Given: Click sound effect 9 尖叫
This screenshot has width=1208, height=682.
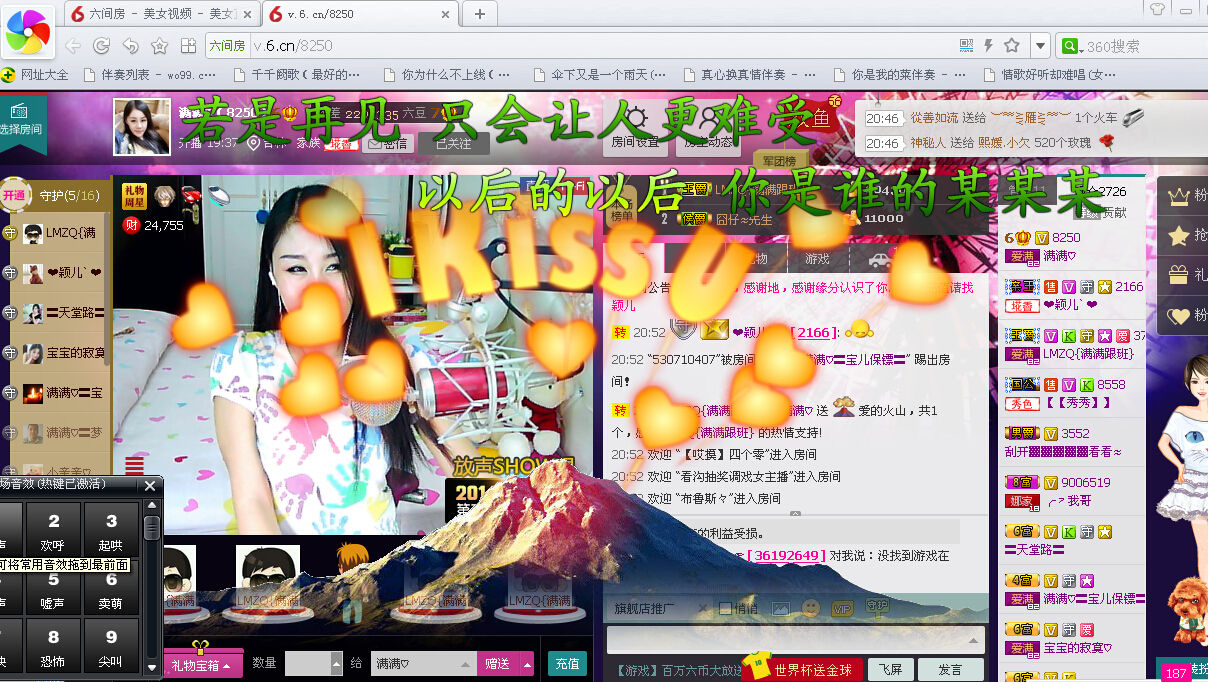Looking at the screenshot, I should click(111, 647).
